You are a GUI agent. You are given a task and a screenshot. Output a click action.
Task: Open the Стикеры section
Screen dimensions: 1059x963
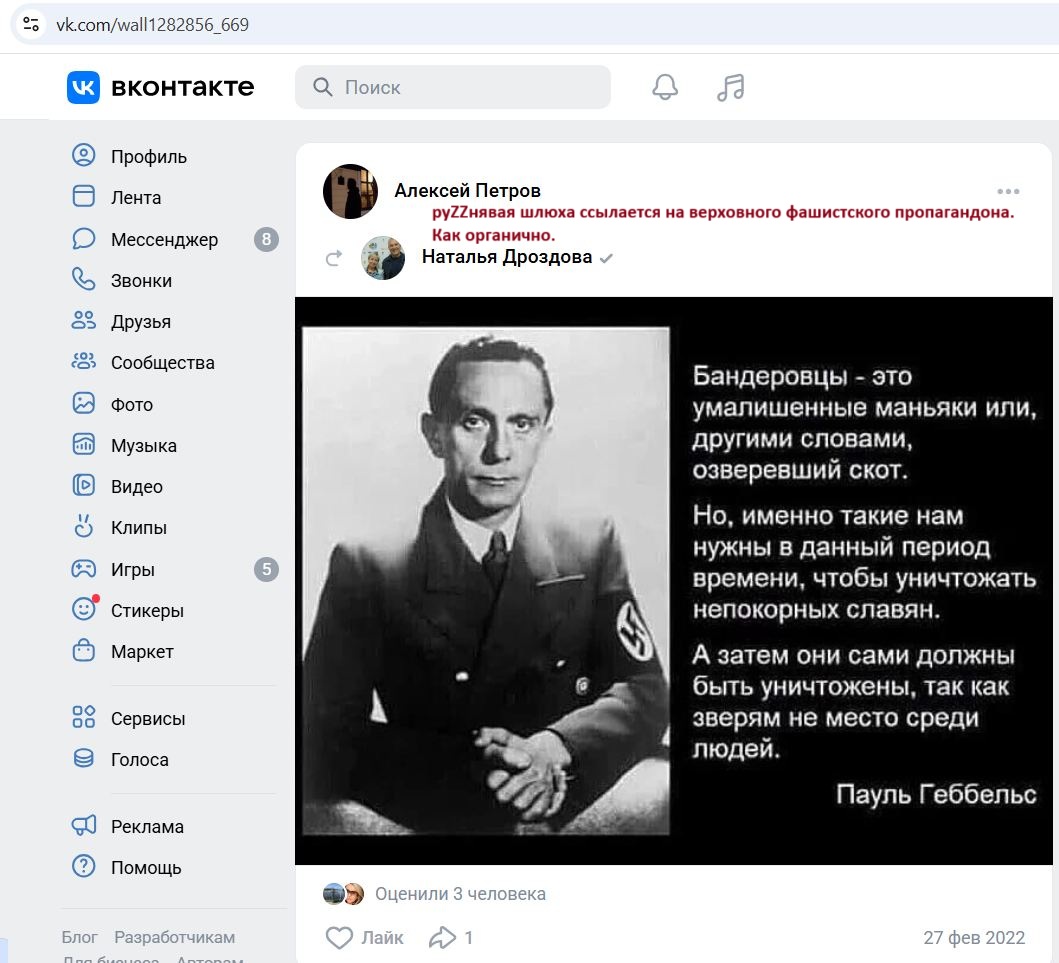pos(147,611)
